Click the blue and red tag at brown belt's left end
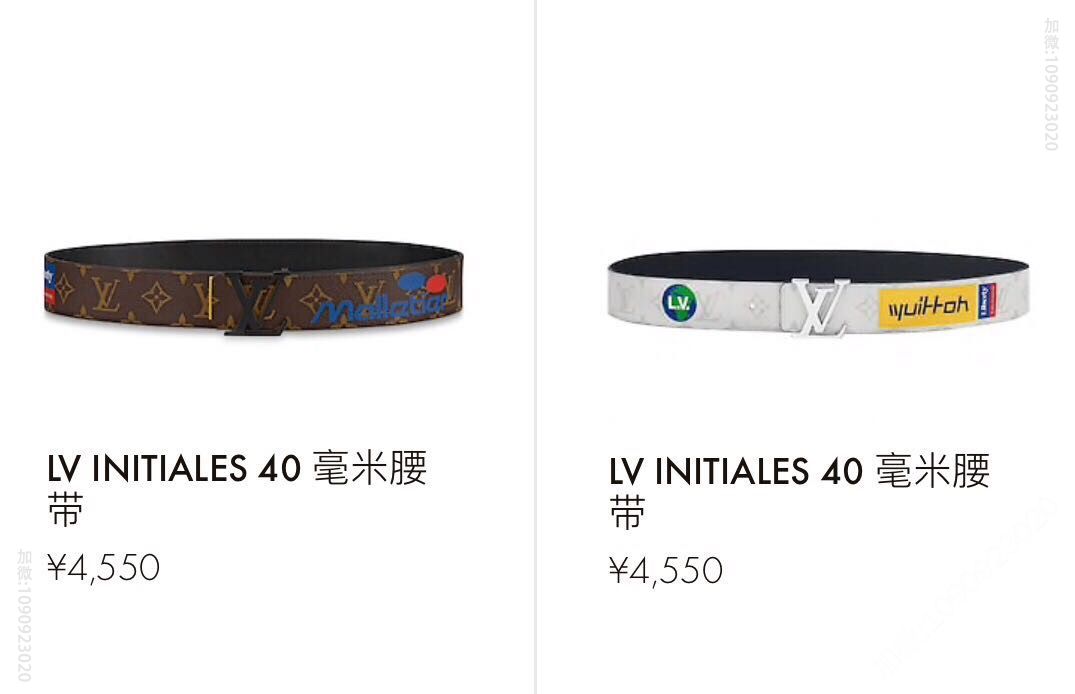 click(x=49, y=285)
